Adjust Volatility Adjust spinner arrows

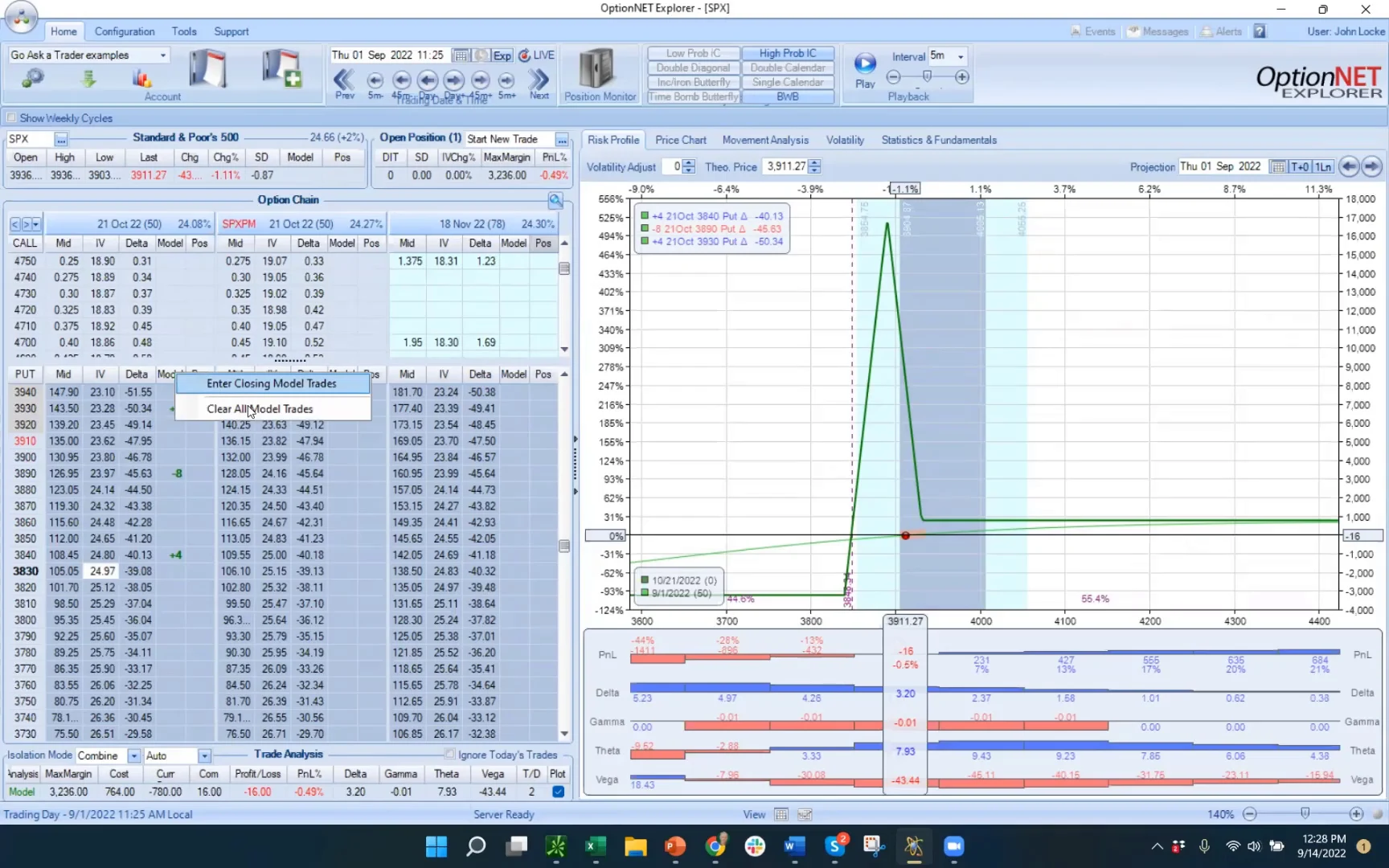(x=689, y=166)
